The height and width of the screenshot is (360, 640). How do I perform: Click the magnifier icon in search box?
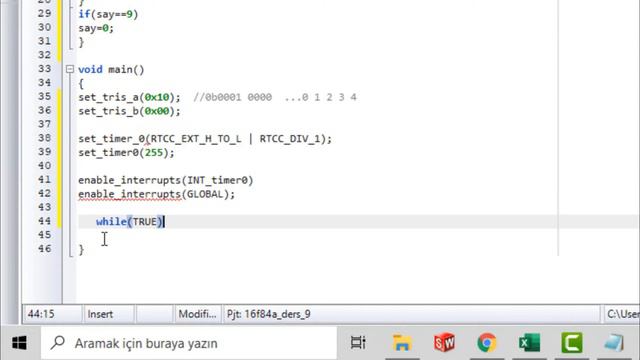coord(58,342)
